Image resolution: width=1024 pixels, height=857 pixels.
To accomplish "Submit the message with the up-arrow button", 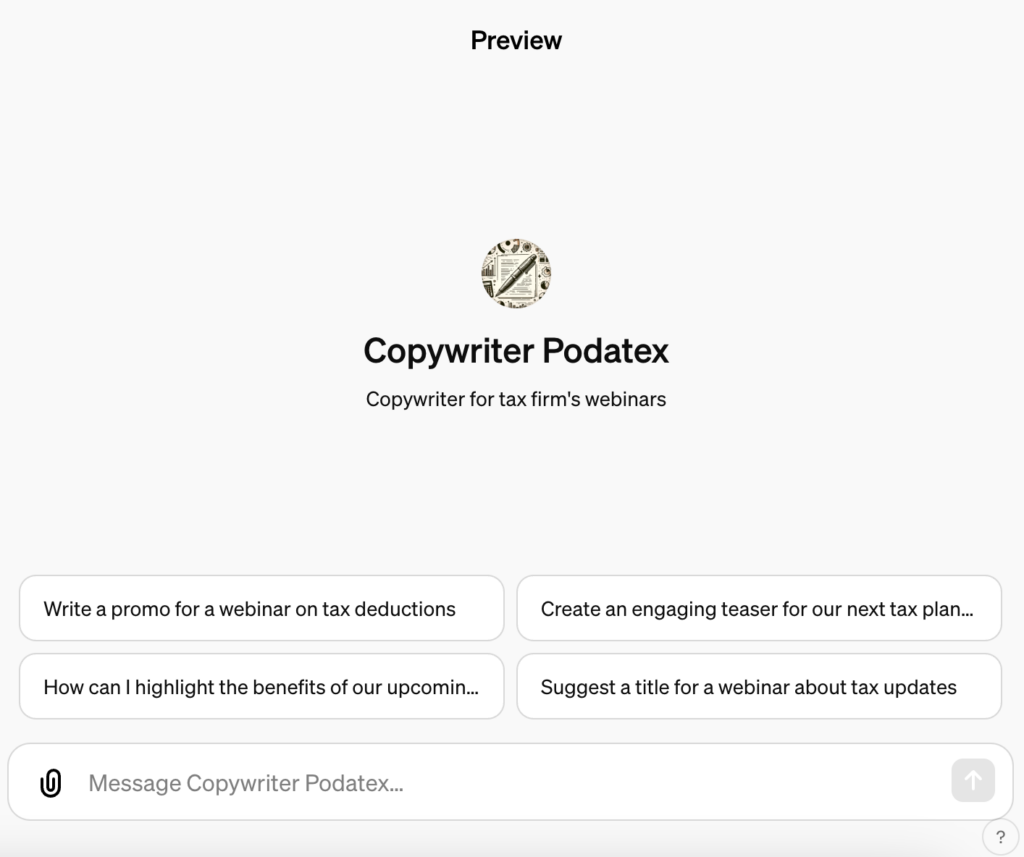I will tap(972, 781).
